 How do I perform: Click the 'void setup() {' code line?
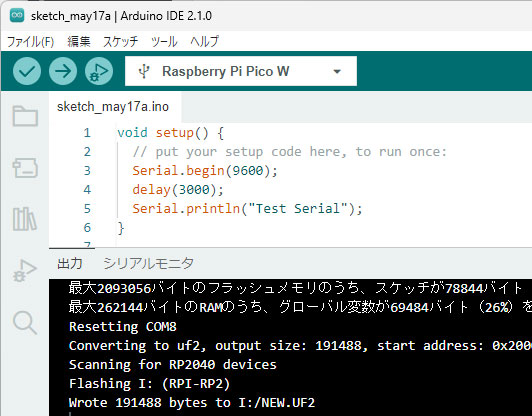click(170, 133)
